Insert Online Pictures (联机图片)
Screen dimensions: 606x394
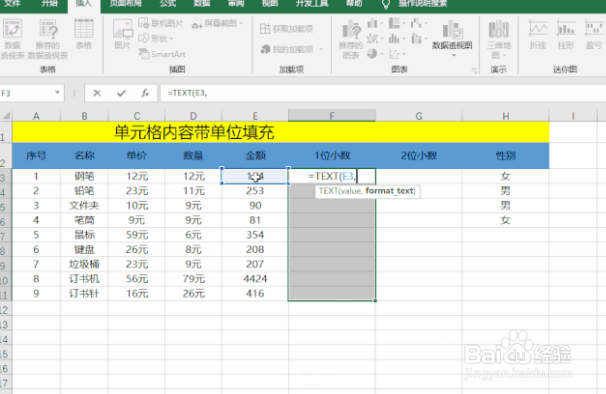pos(161,23)
